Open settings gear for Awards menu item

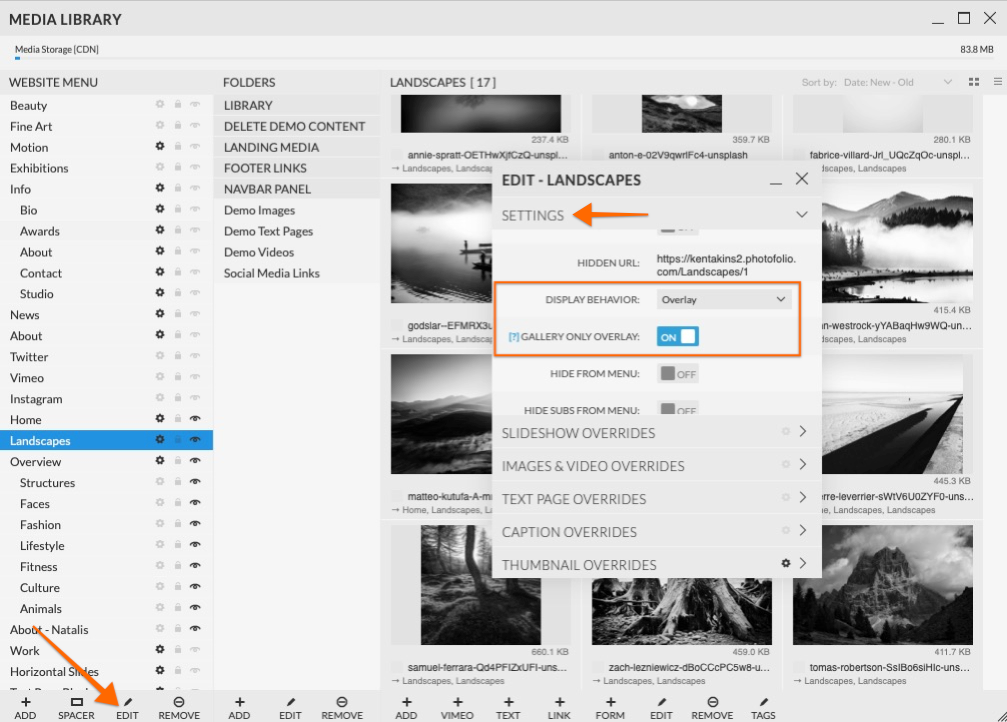pos(160,230)
